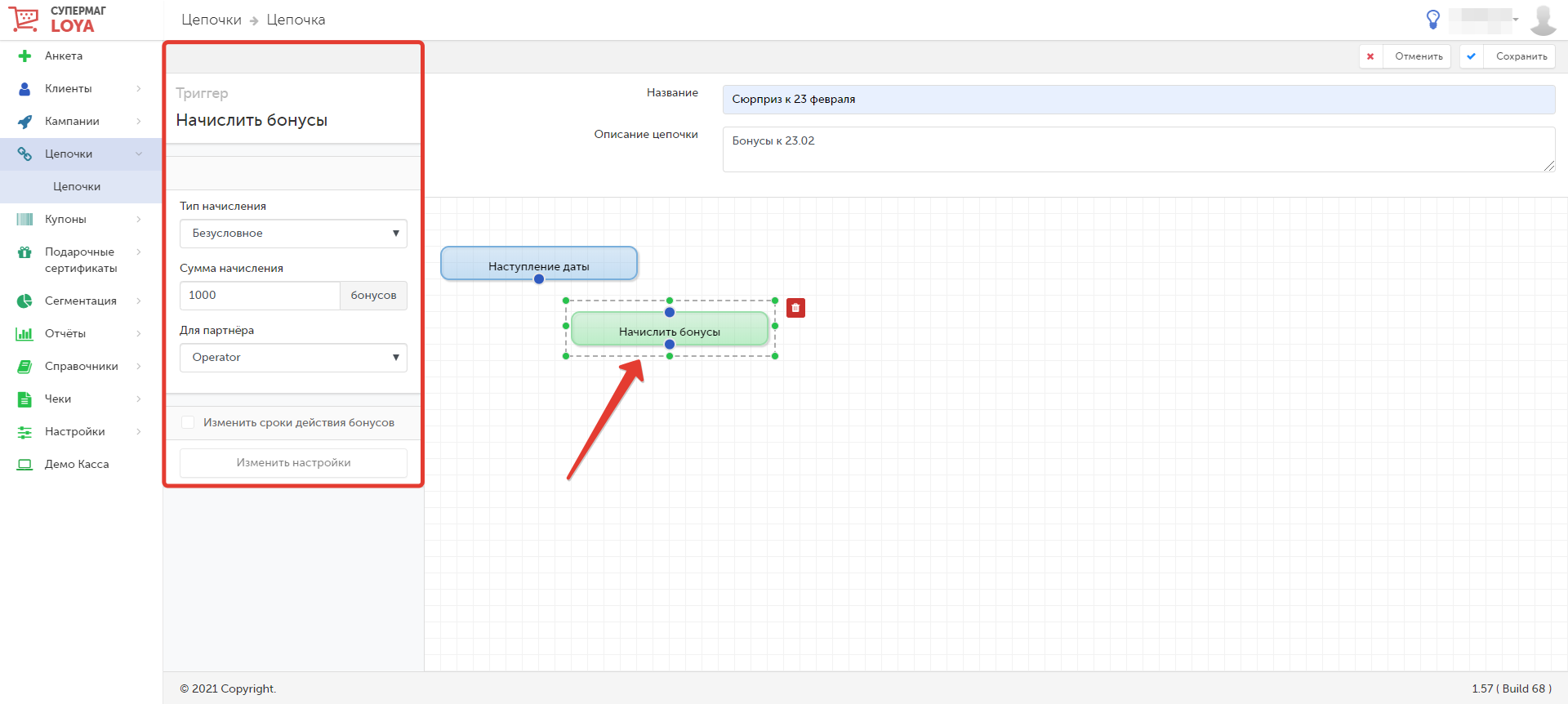Click the bottom blue connector of Начислить бонусы
This screenshot has width=1568, height=704.
pos(670,345)
